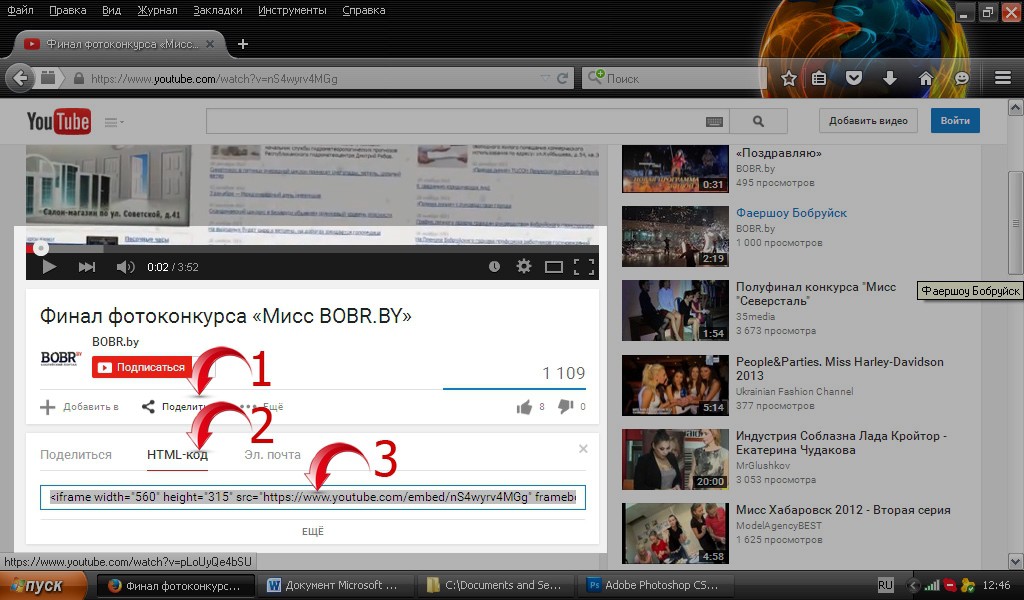Switch to Документ Microsoft Word taskbar item
The width and height of the screenshot is (1024, 600).
pos(334,585)
